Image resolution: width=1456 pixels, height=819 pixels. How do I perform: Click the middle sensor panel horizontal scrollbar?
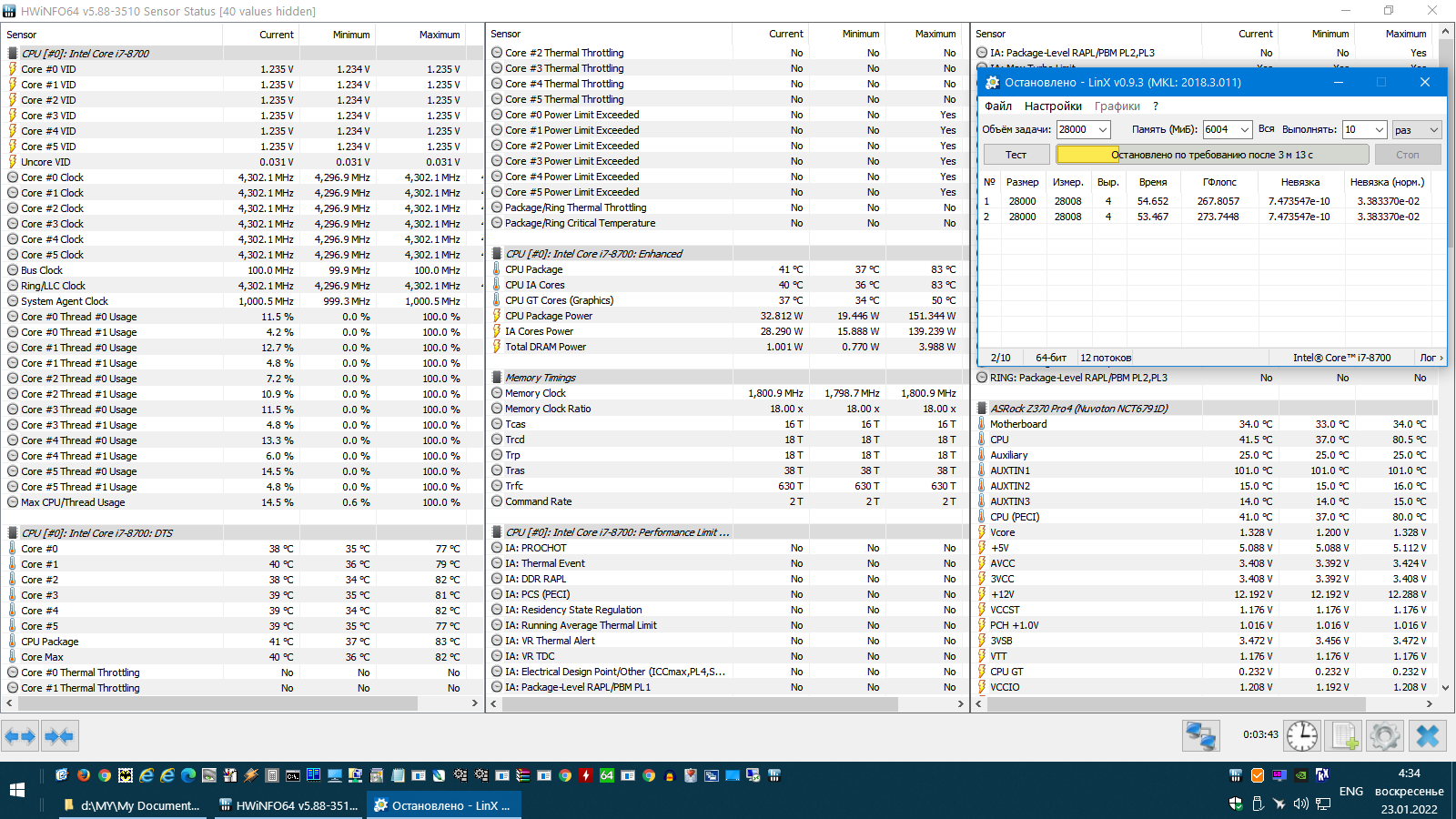[x=699, y=703]
